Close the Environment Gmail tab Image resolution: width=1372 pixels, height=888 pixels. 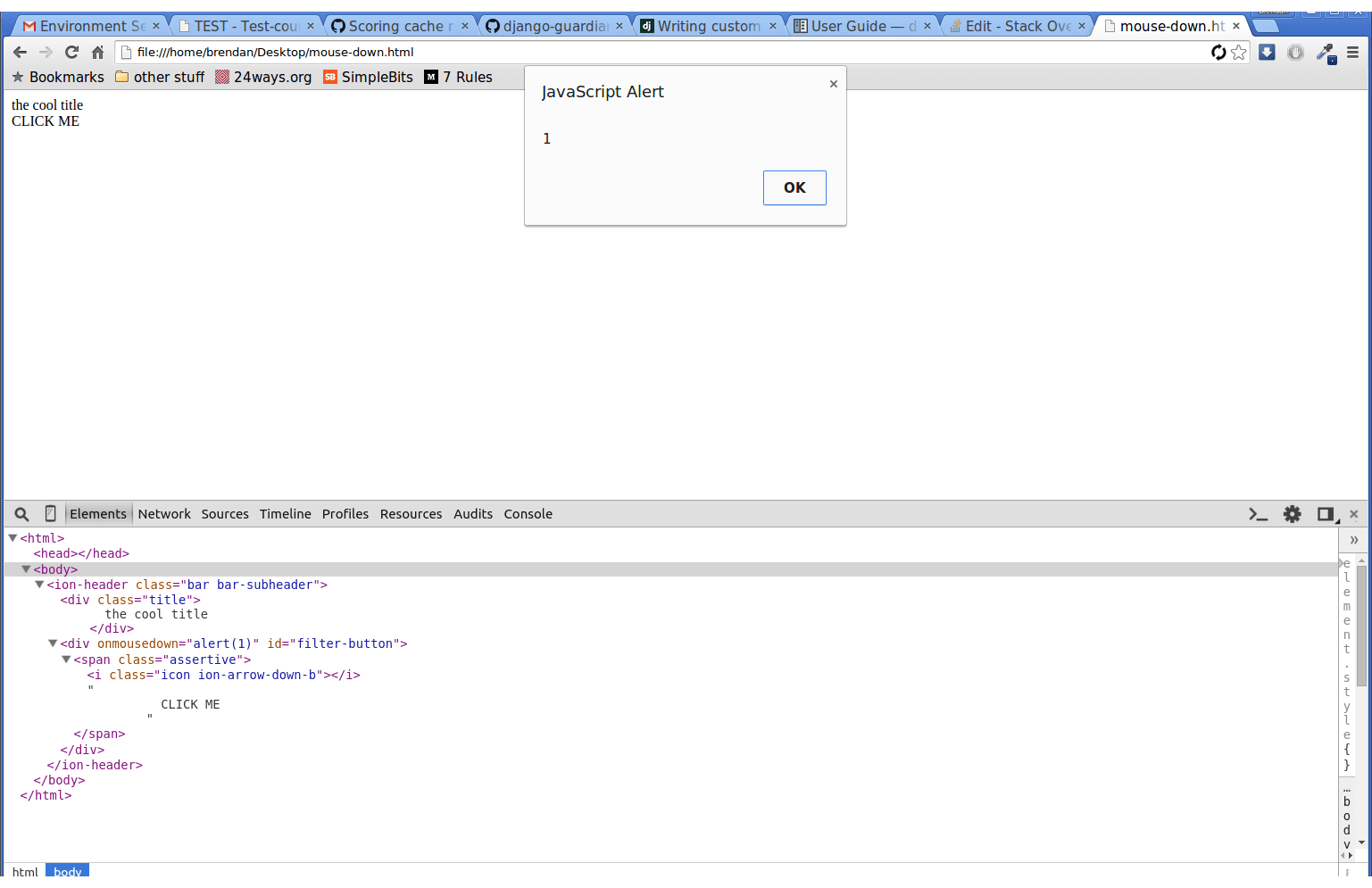pos(156,26)
